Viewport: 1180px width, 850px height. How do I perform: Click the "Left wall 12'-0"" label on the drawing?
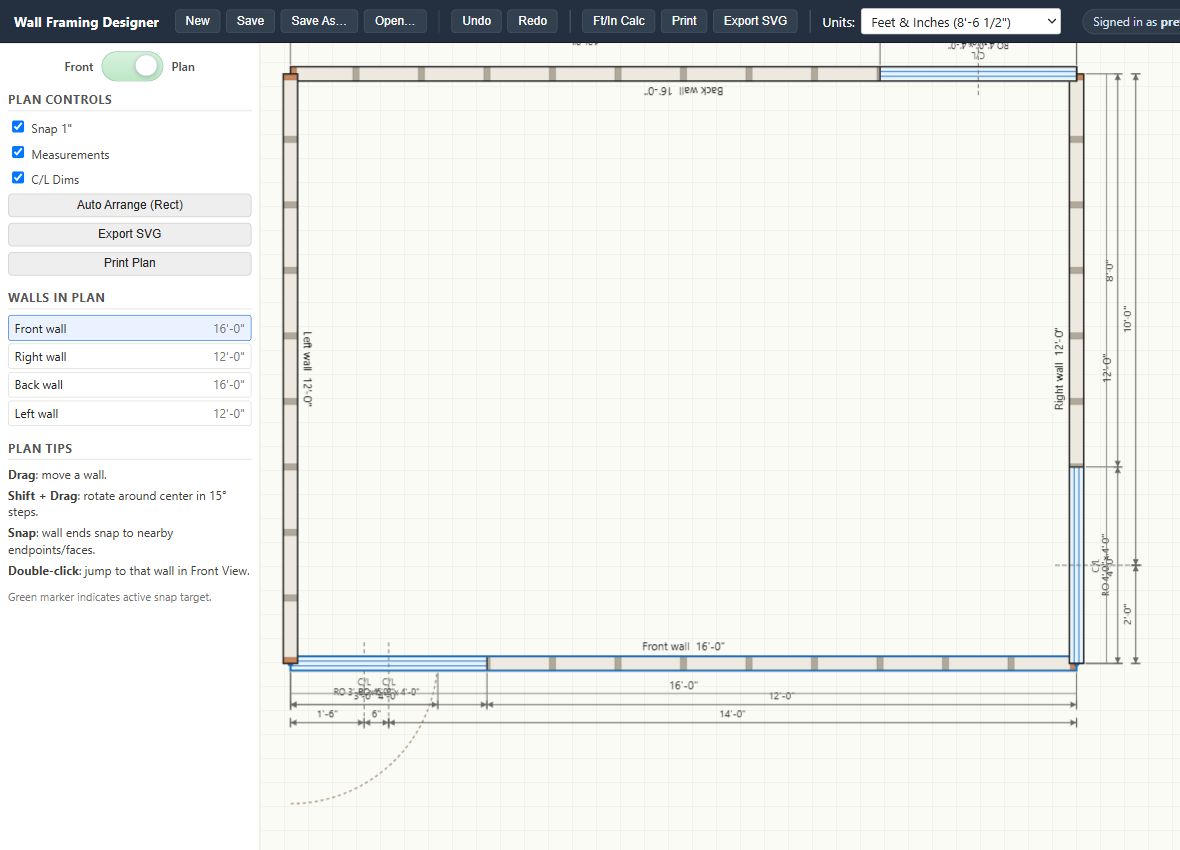pyautogui.click(x=307, y=369)
